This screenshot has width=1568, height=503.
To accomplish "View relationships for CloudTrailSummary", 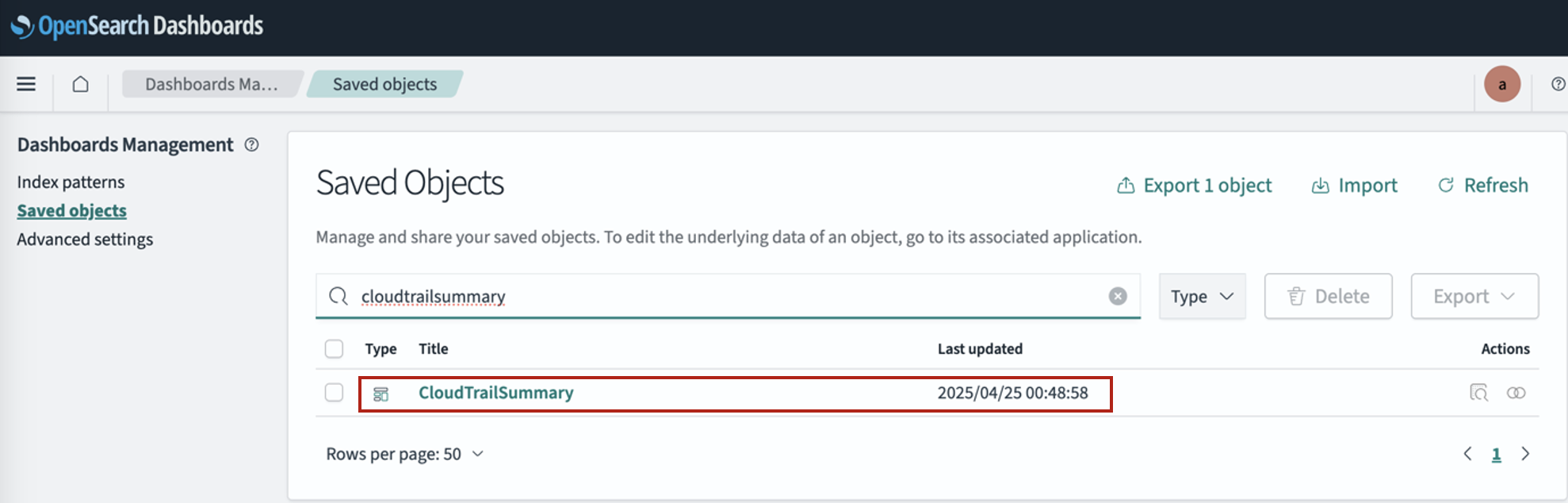I will [1516, 393].
